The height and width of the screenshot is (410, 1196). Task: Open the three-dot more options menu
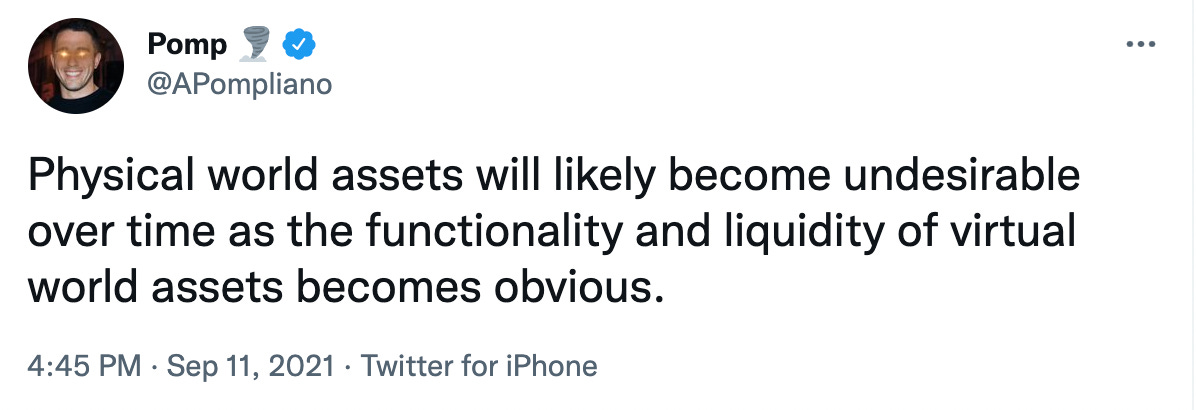click(1141, 45)
